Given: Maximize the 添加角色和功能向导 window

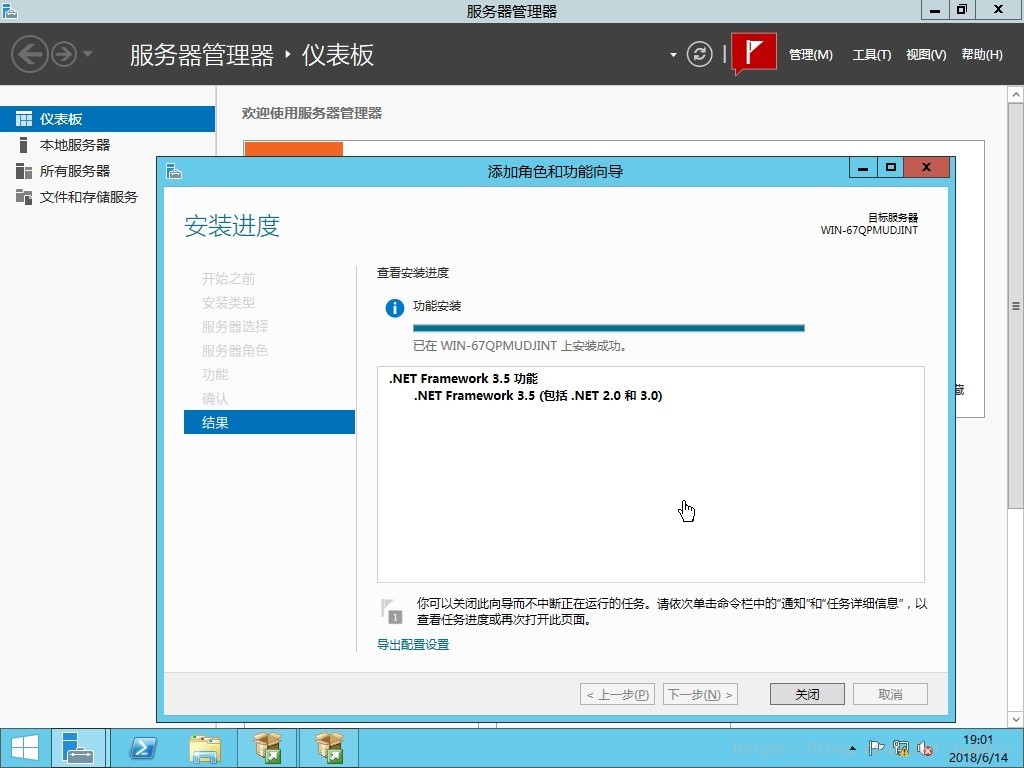Looking at the screenshot, I should (x=891, y=168).
